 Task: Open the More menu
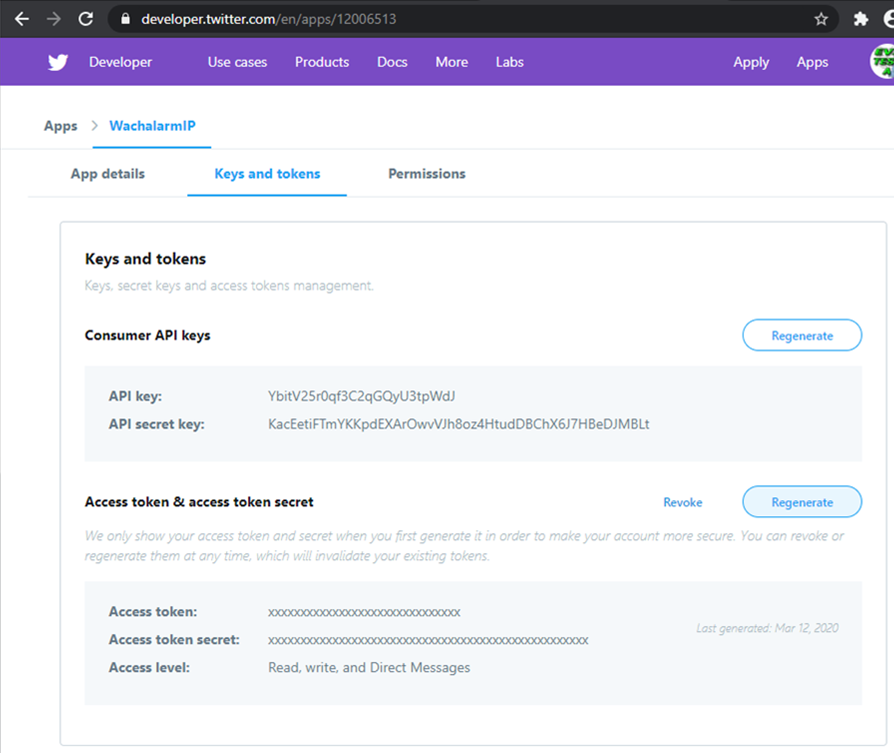tap(452, 62)
